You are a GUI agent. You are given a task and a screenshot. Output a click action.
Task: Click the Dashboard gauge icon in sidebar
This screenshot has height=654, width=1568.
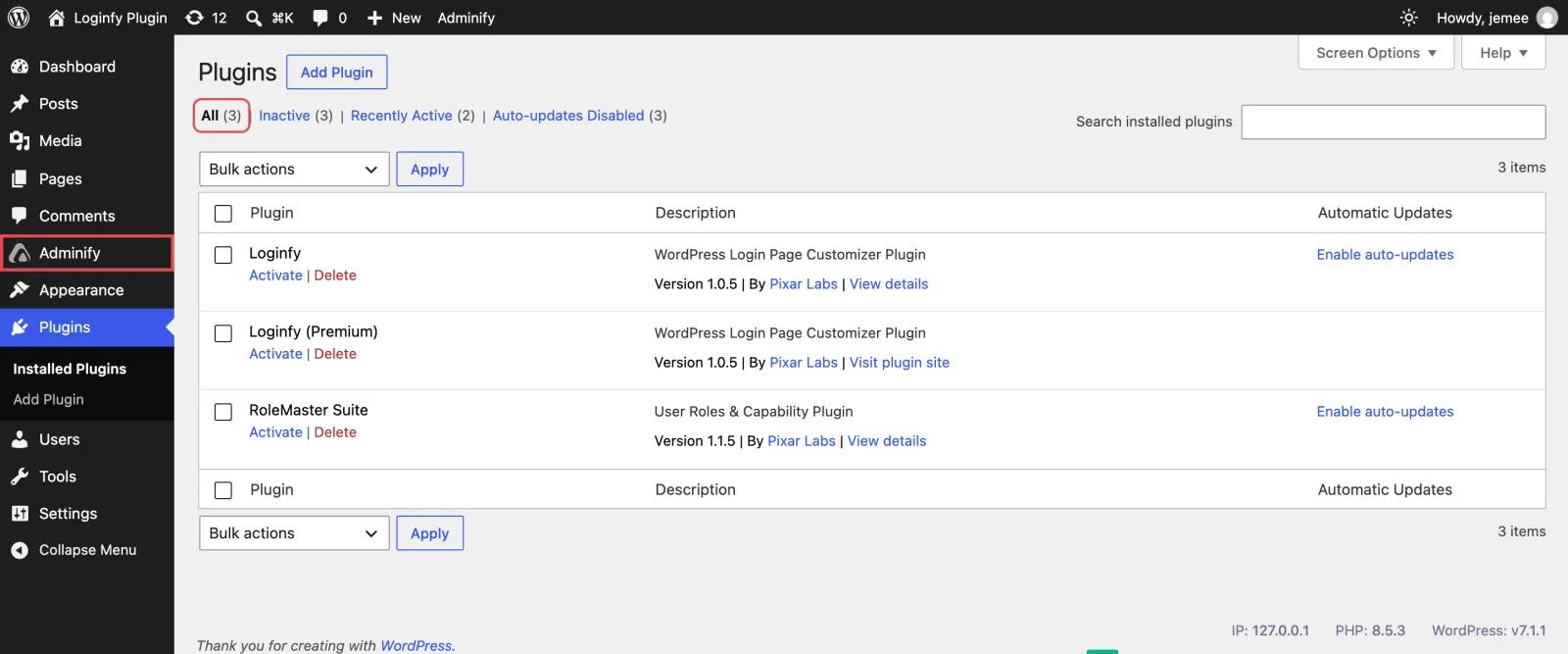(20, 67)
